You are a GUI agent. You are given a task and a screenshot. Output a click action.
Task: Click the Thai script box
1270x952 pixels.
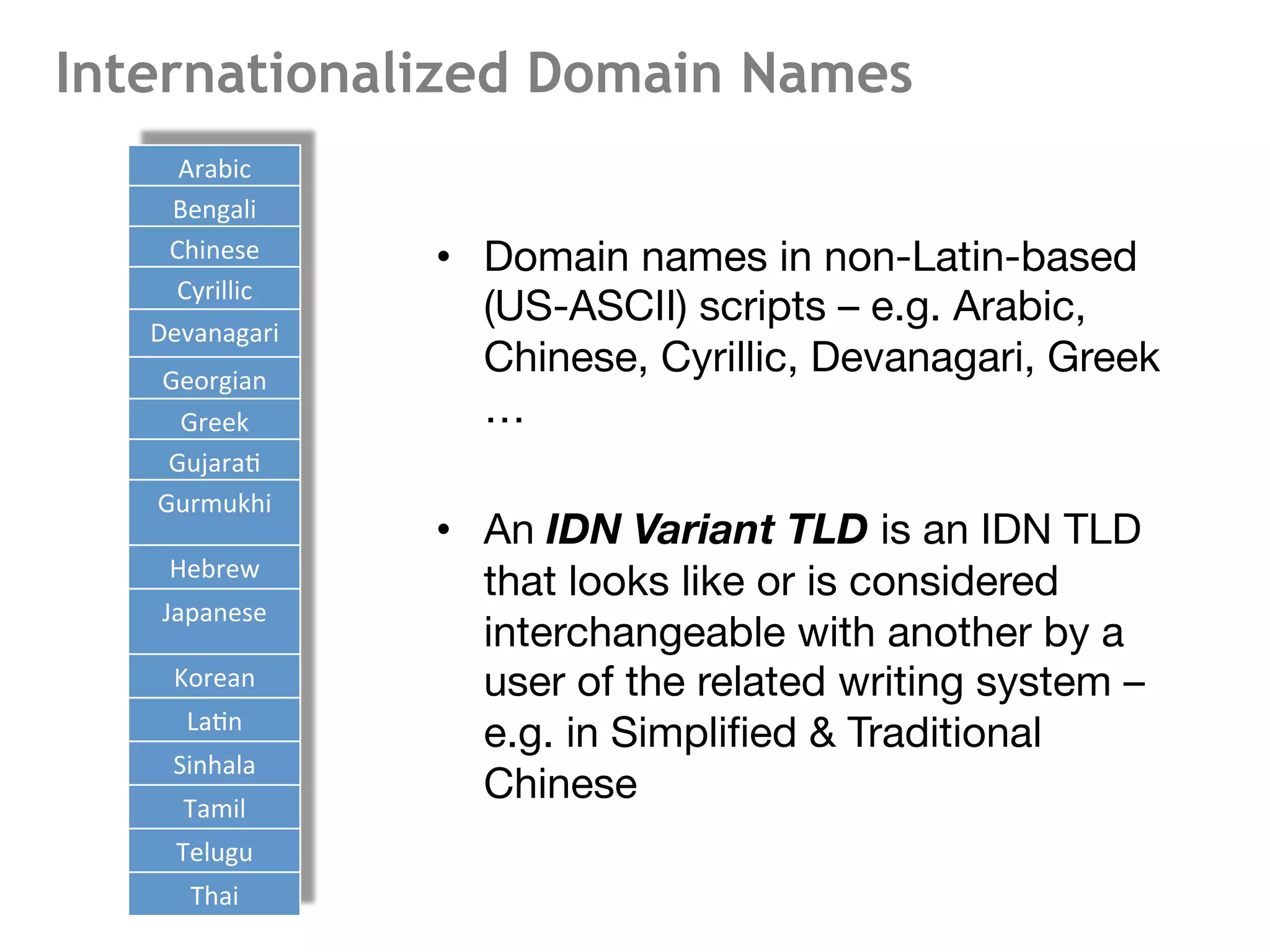point(215,894)
